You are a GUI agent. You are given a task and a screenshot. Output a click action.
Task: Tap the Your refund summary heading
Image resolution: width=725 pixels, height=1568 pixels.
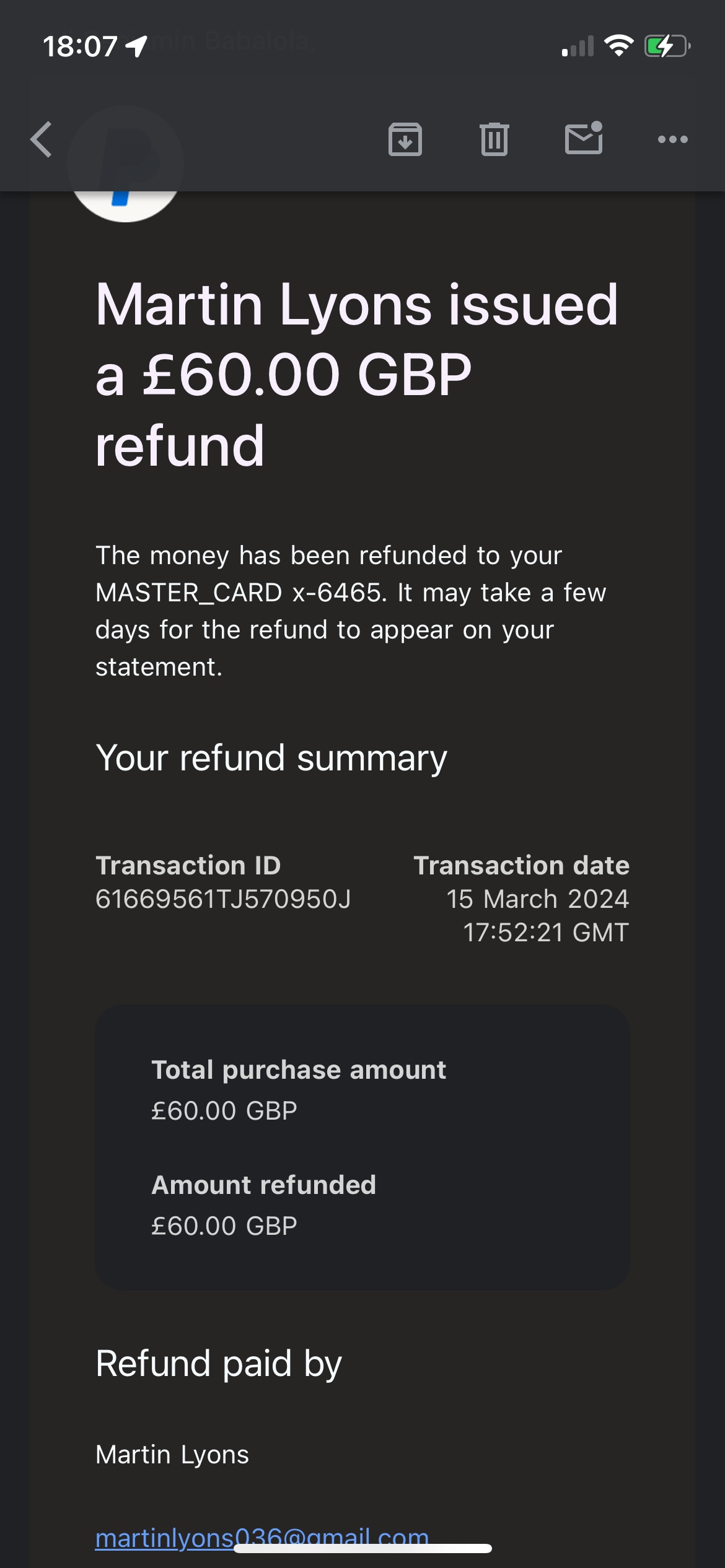point(271,758)
